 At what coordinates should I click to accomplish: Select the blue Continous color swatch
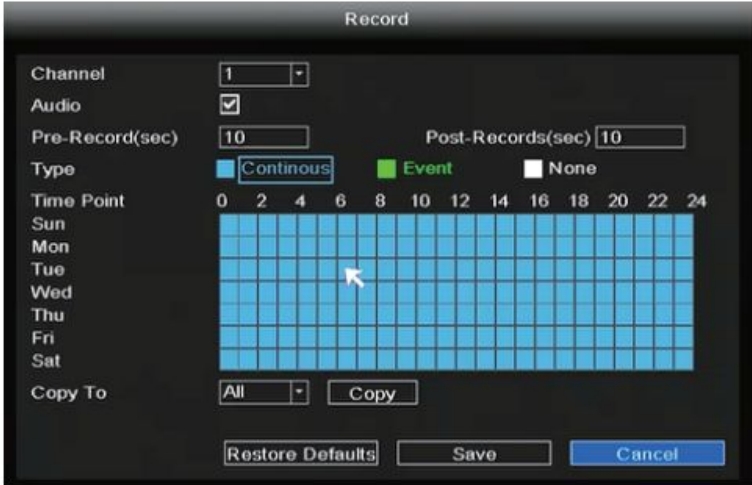tap(225, 169)
